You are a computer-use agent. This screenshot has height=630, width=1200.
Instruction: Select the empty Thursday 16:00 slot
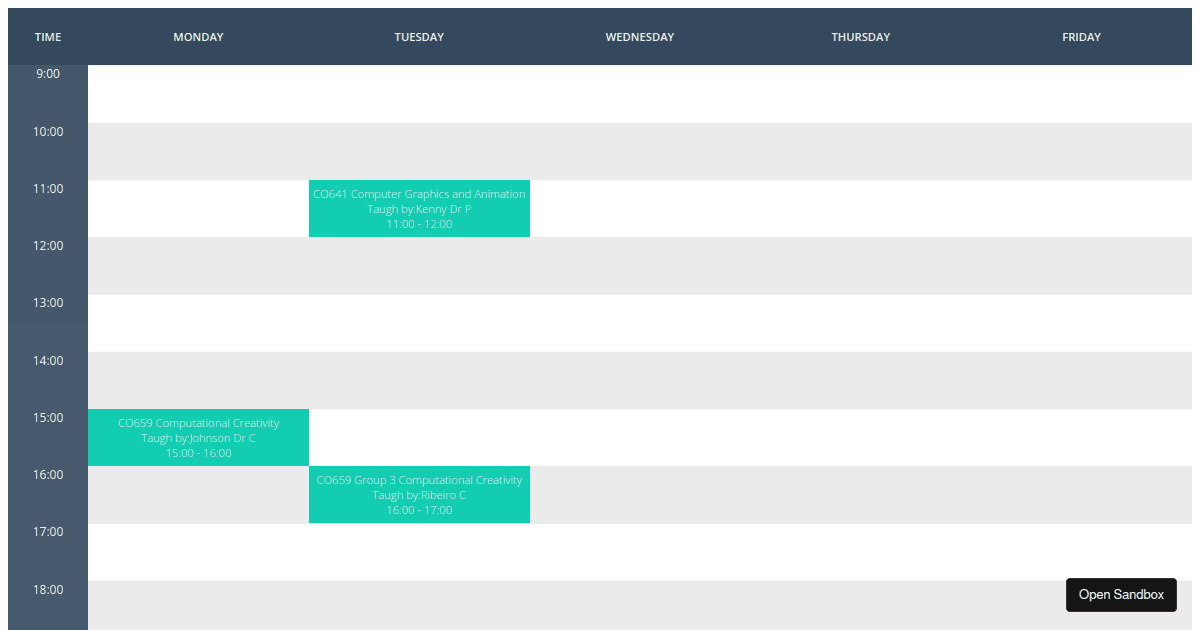pos(861,494)
